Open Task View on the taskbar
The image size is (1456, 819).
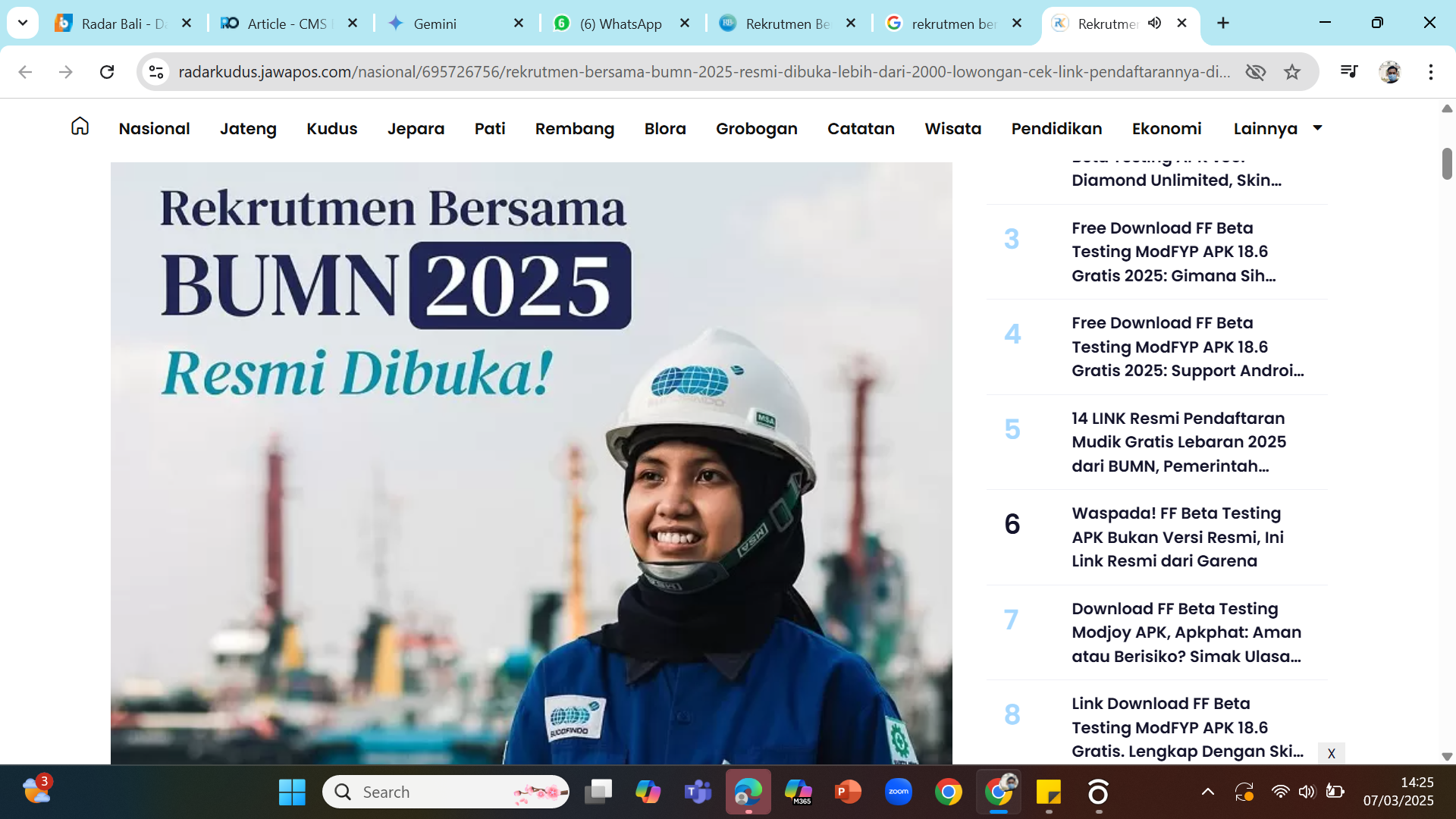coord(598,792)
